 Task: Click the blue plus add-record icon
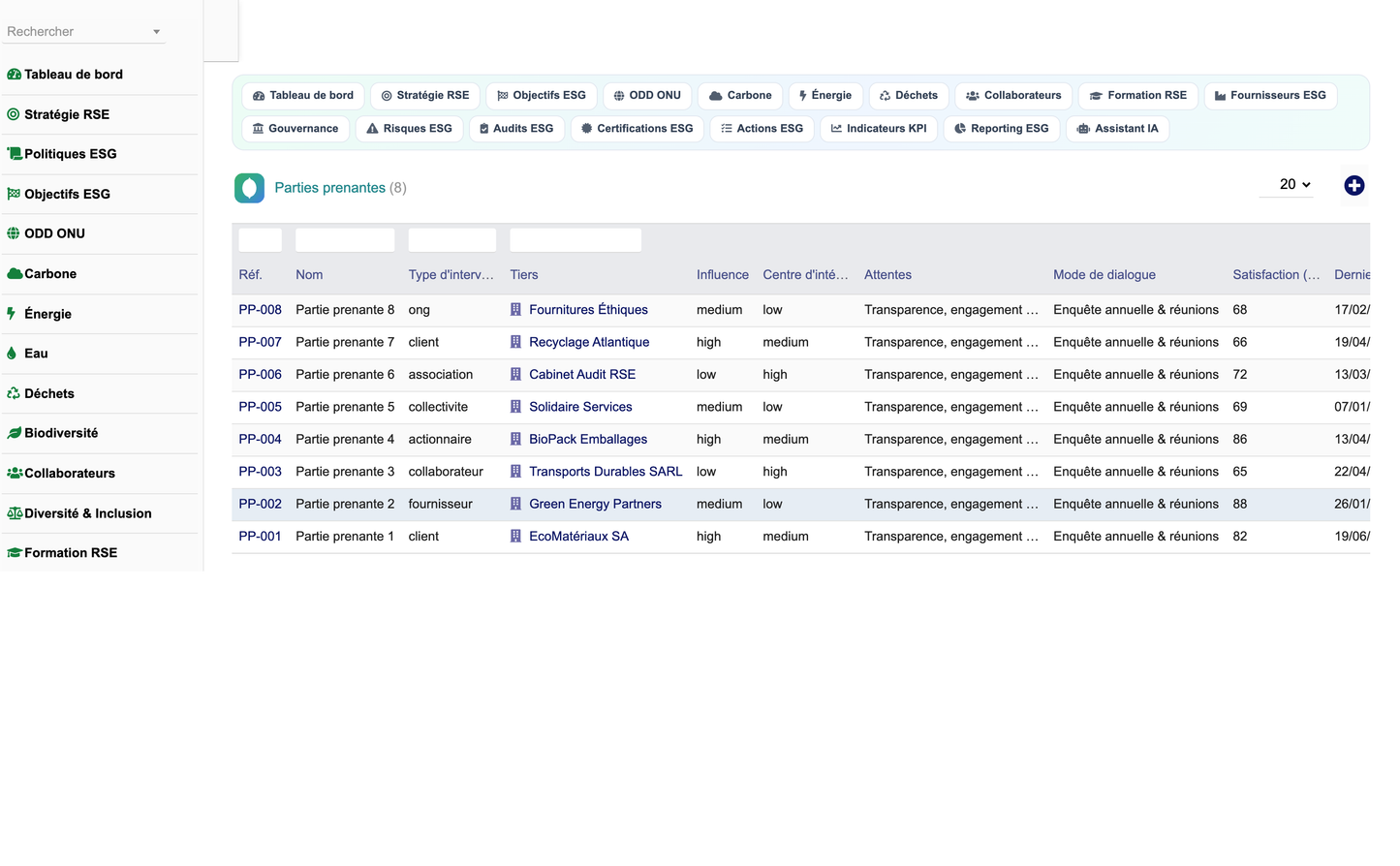(x=1353, y=185)
